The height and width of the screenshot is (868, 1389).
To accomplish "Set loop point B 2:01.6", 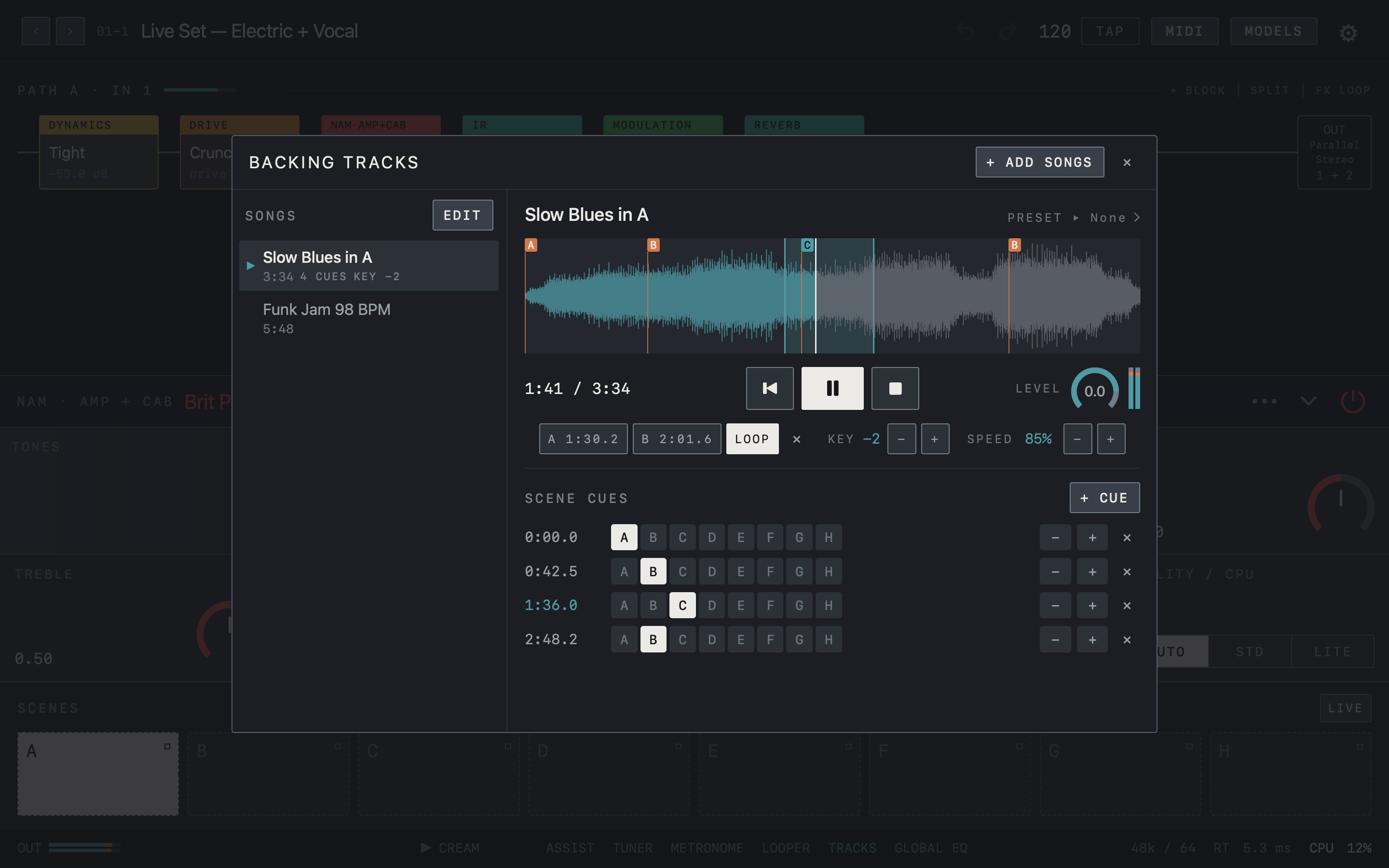I will pos(677,439).
